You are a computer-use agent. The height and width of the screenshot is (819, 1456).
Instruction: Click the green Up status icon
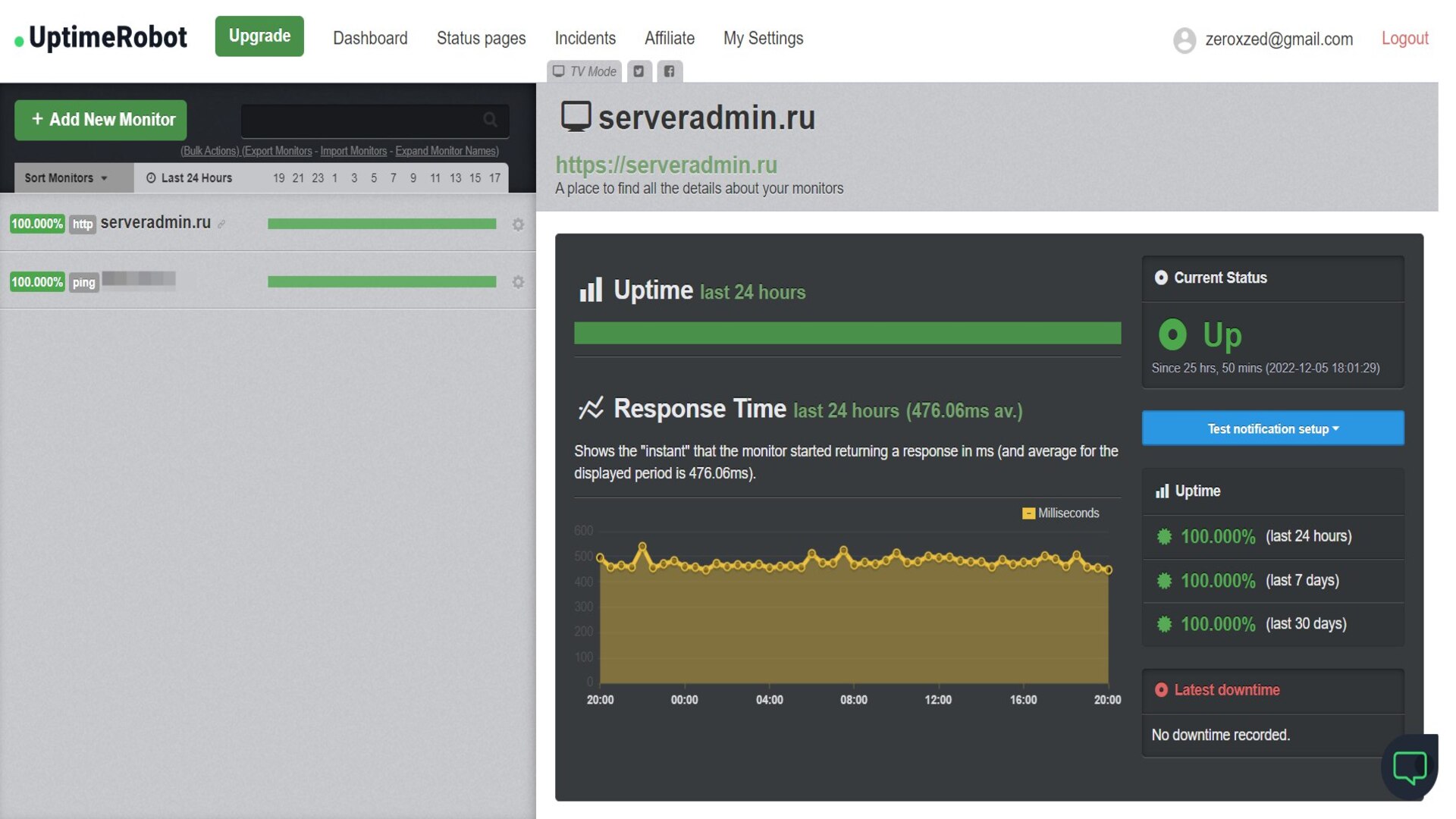[x=1172, y=334]
